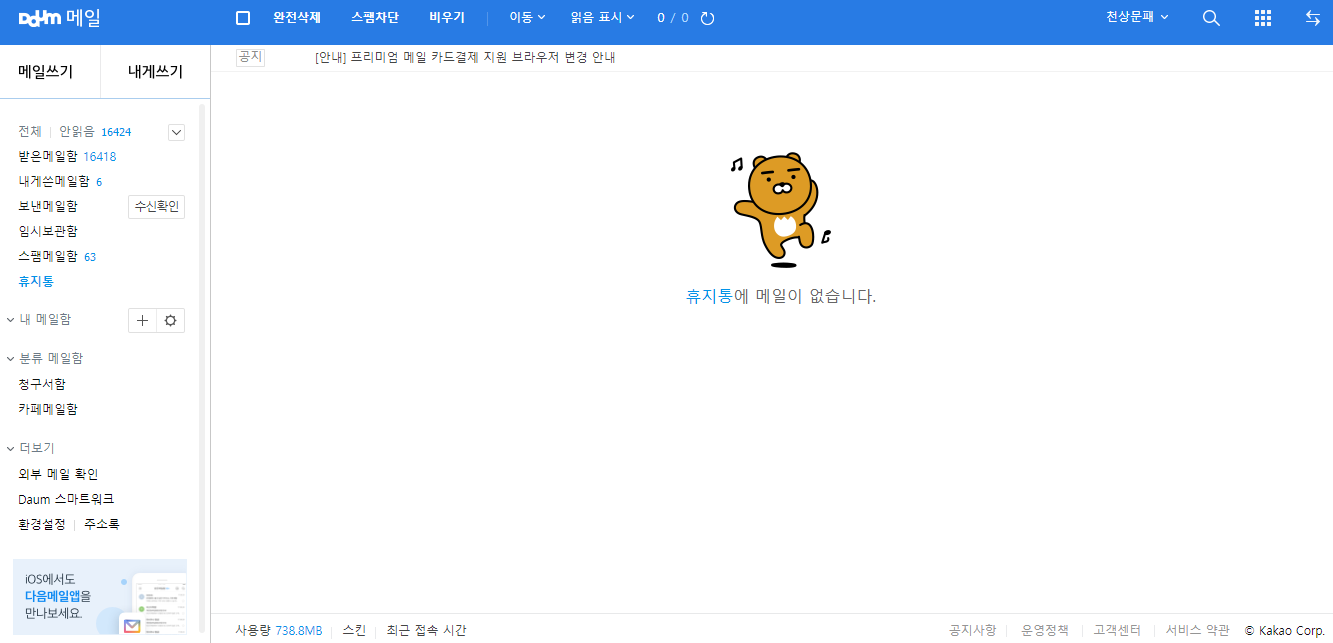Open 내게쓴메일함 folder
1333x643 pixels.
(x=54, y=182)
